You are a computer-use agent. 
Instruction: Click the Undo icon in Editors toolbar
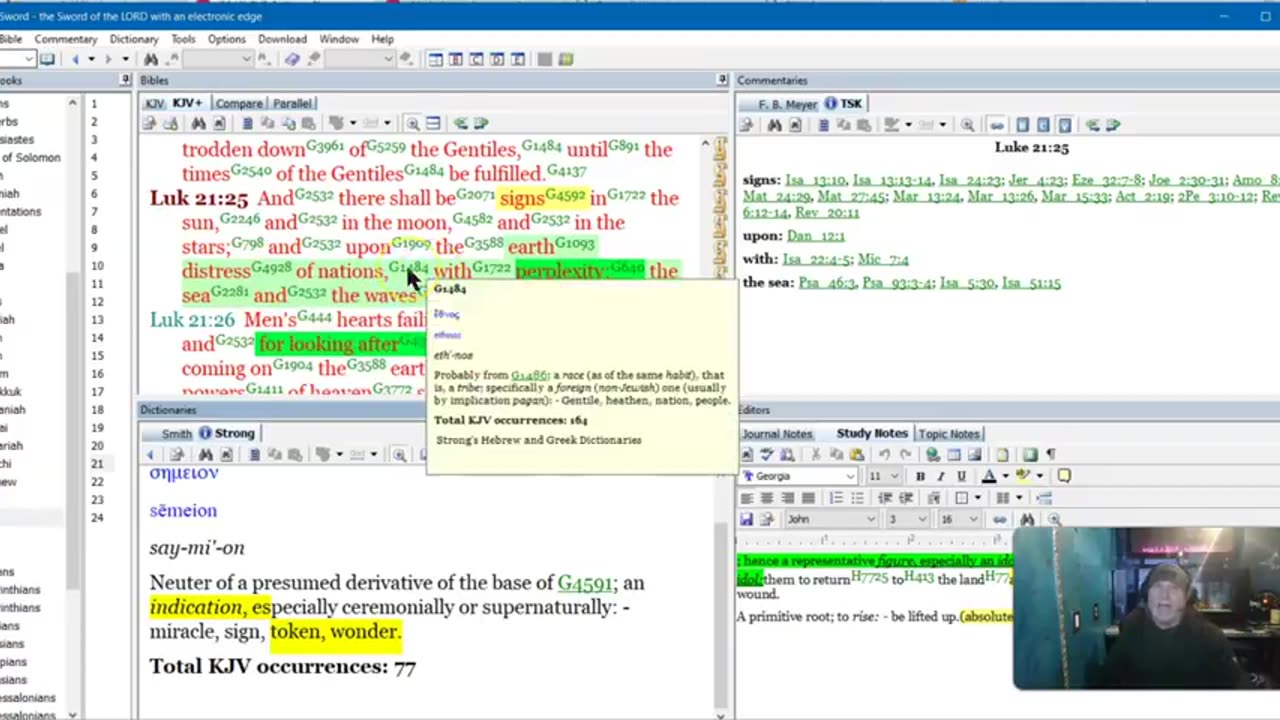[885, 455]
